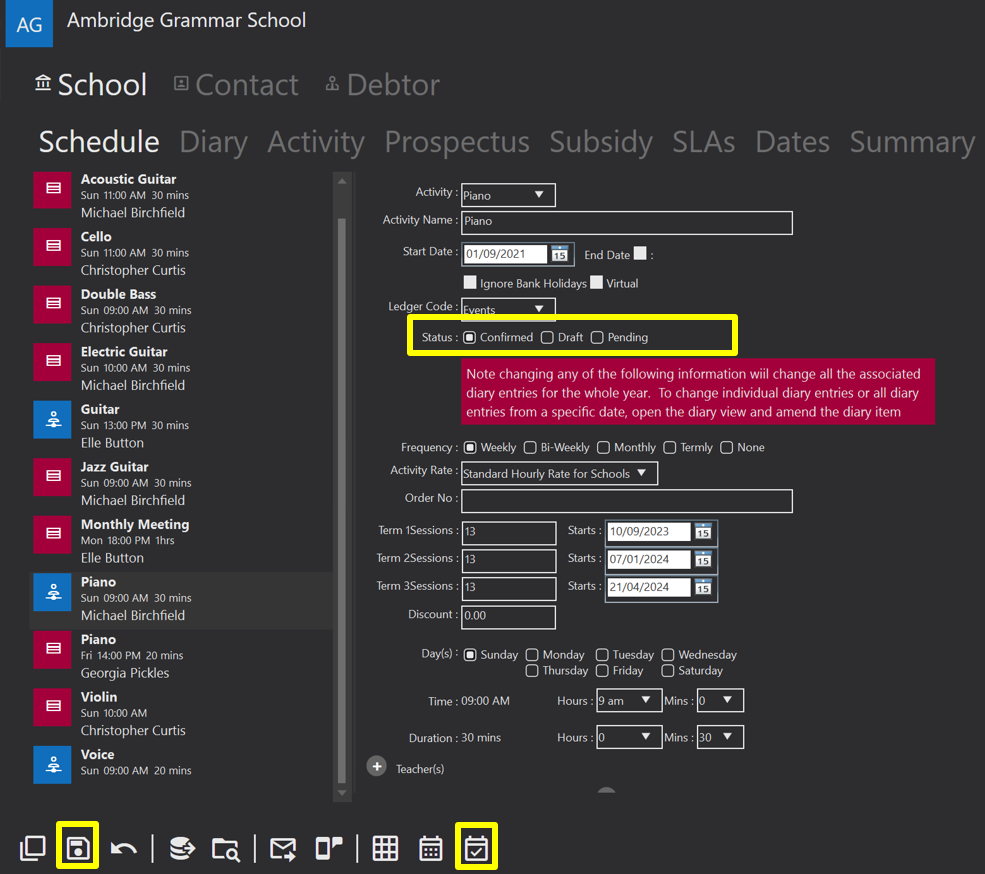Open the Summary tab

[x=912, y=142]
